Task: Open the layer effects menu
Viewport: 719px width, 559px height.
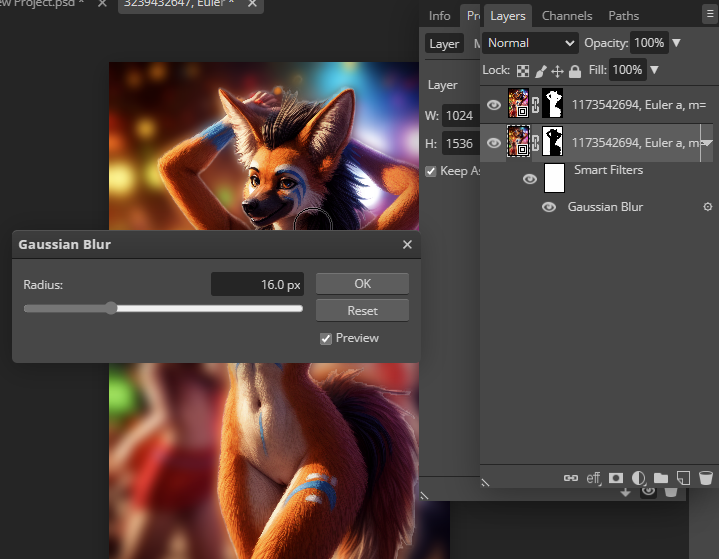Action: (x=593, y=478)
